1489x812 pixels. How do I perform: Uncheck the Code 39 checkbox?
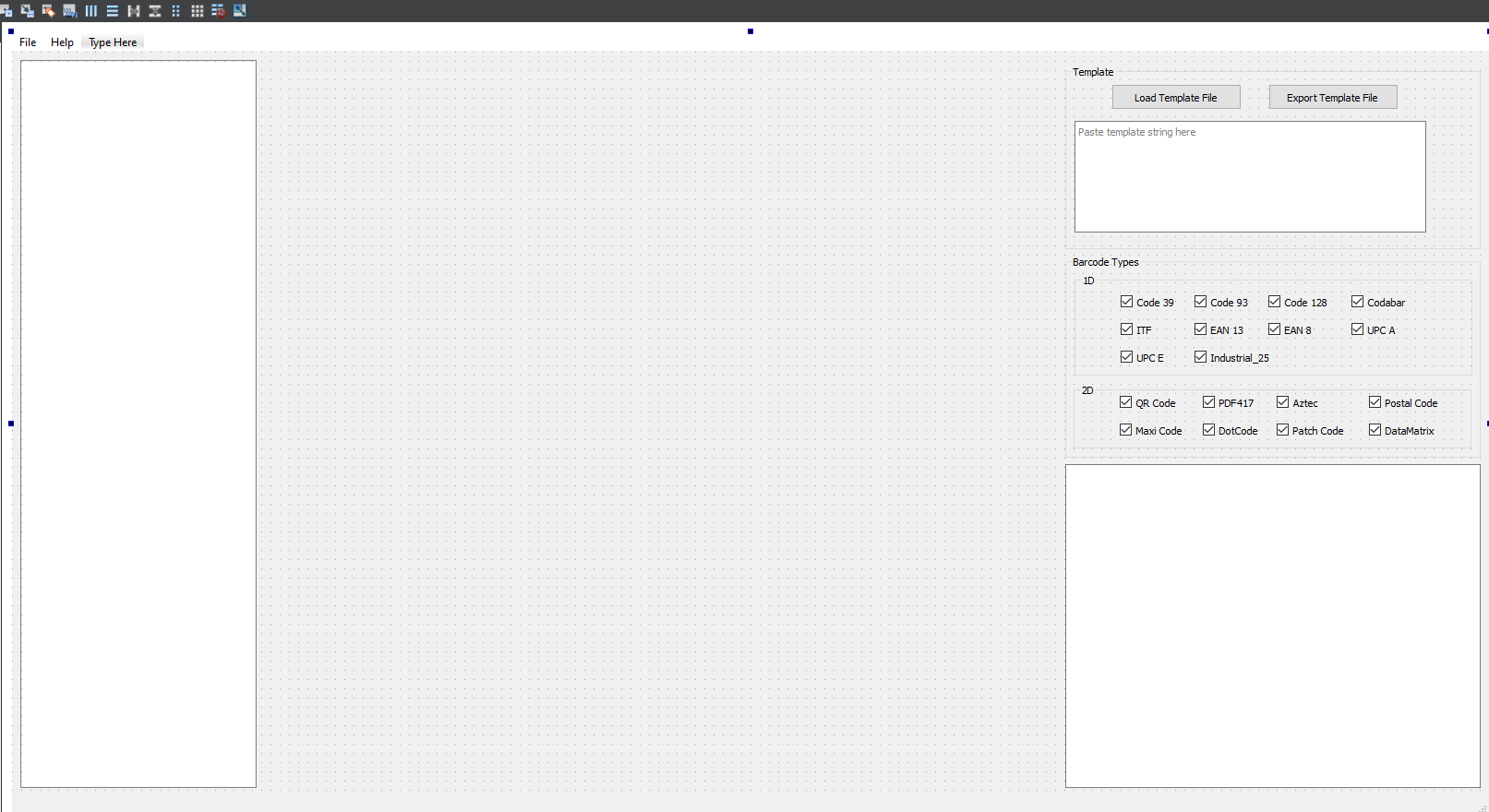1126,302
